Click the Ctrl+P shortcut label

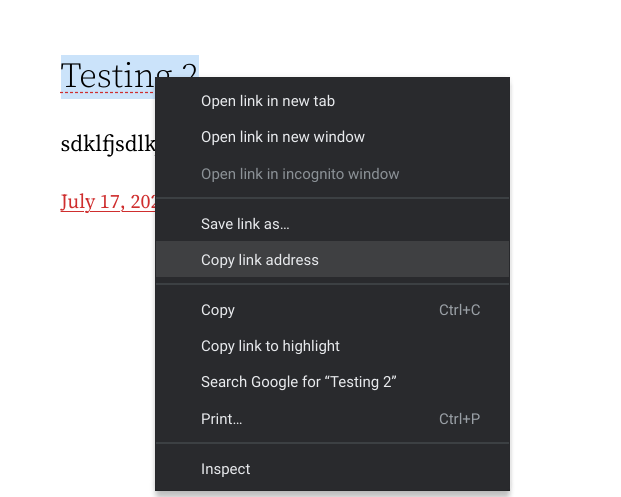[459, 419]
